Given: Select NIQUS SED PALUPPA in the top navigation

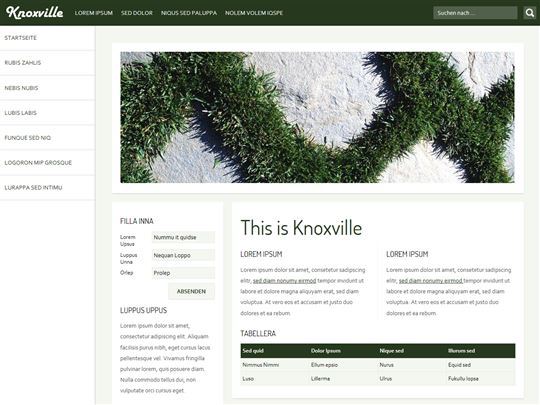Looking at the screenshot, I should pos(189,13).
